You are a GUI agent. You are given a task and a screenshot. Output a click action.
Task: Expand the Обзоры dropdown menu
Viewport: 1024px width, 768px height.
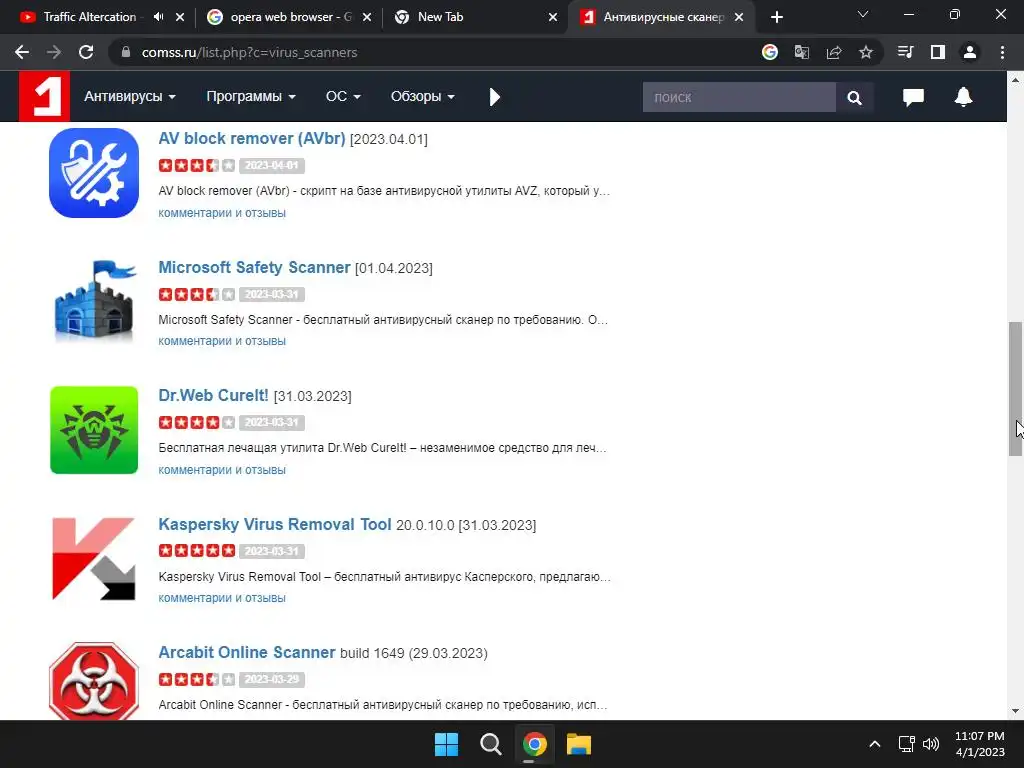[x=423, y=97]
